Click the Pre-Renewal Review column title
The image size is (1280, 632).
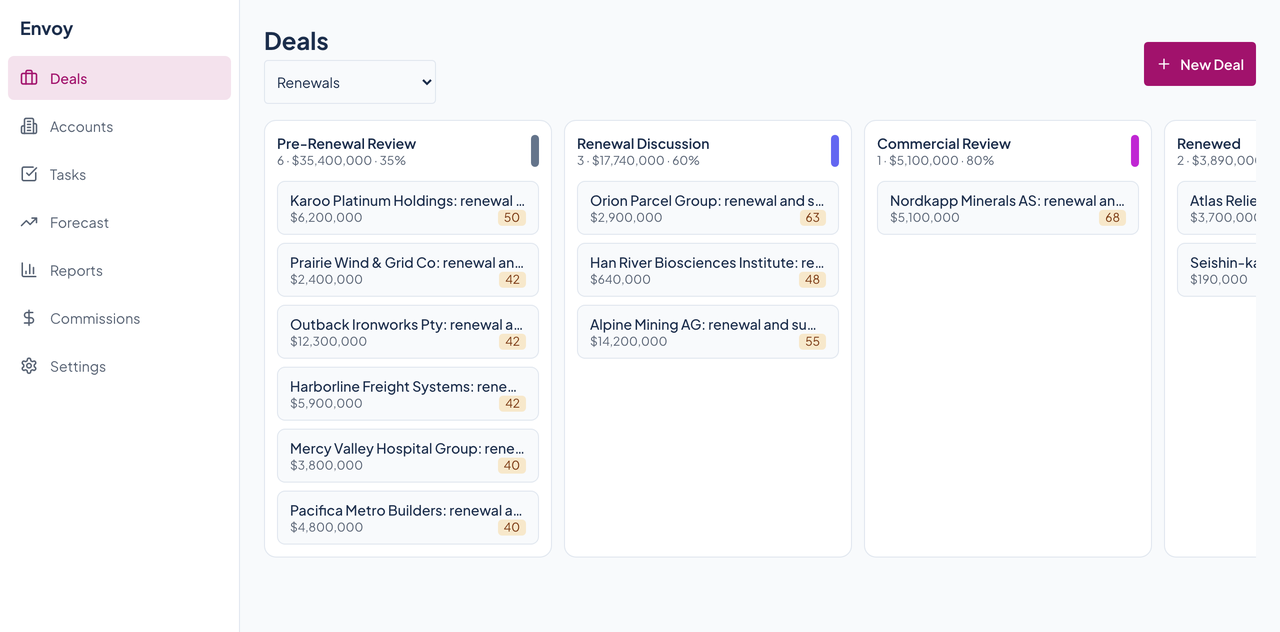tap(346, 144)
